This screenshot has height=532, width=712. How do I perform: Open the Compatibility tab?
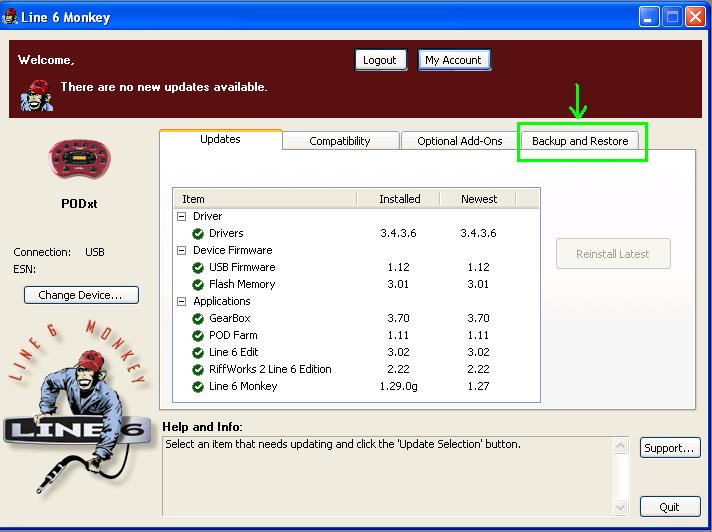(340, 141)
